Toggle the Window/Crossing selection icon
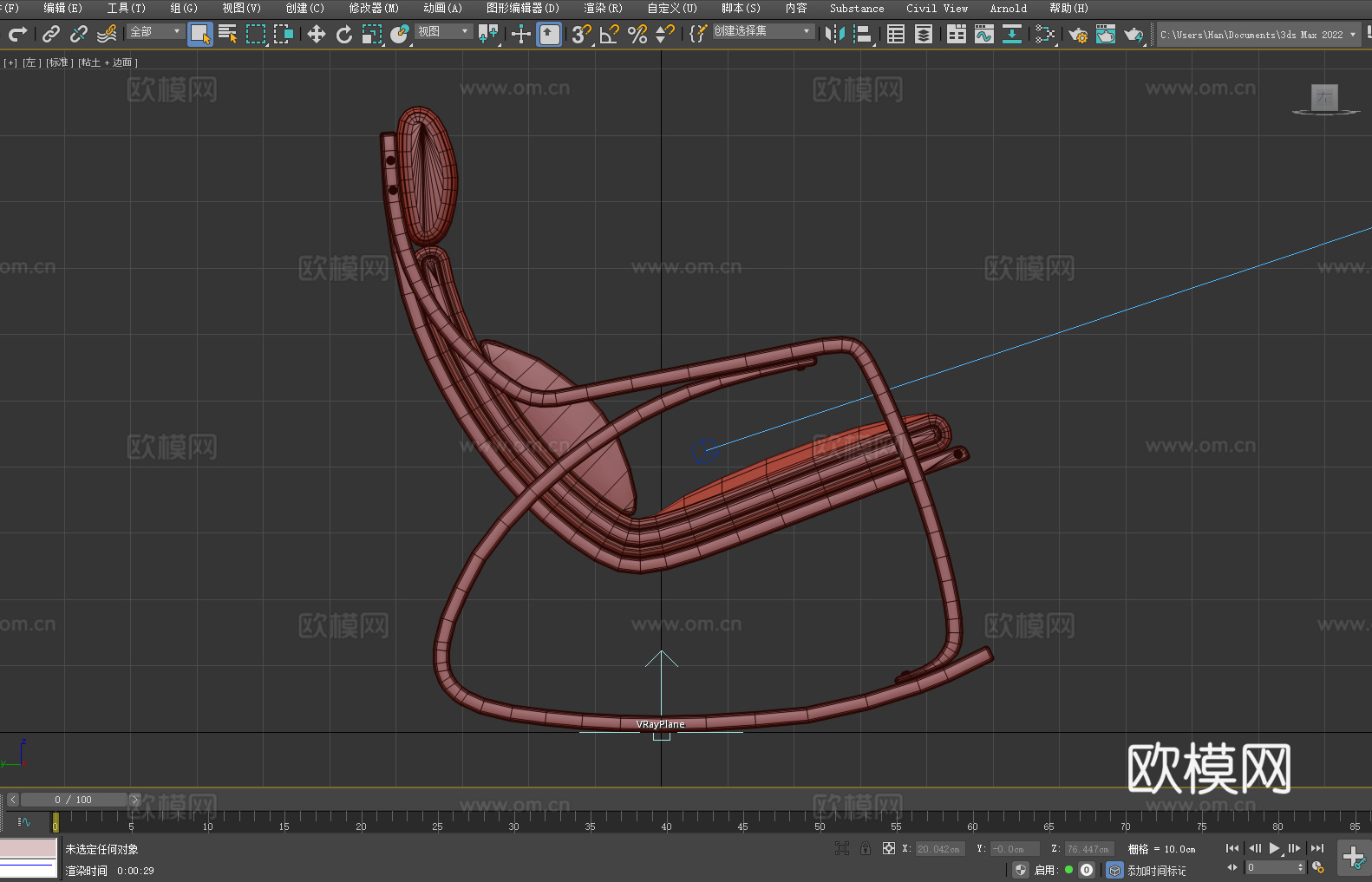Image resolution: width=1372 pixels, height=882 pixels. 284,34
